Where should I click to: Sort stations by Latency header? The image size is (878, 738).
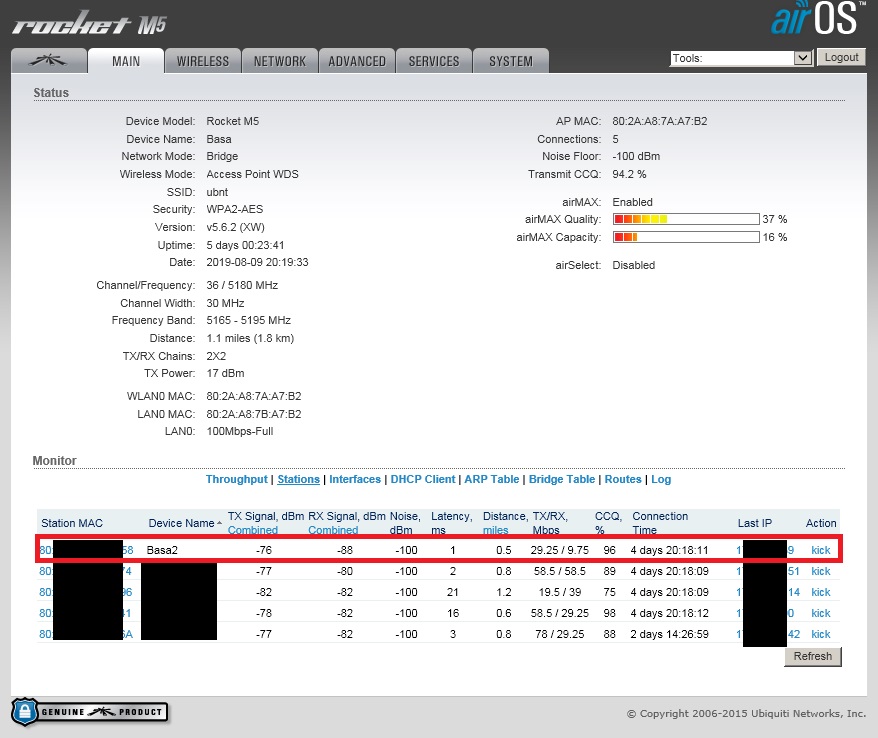(451, 523)
